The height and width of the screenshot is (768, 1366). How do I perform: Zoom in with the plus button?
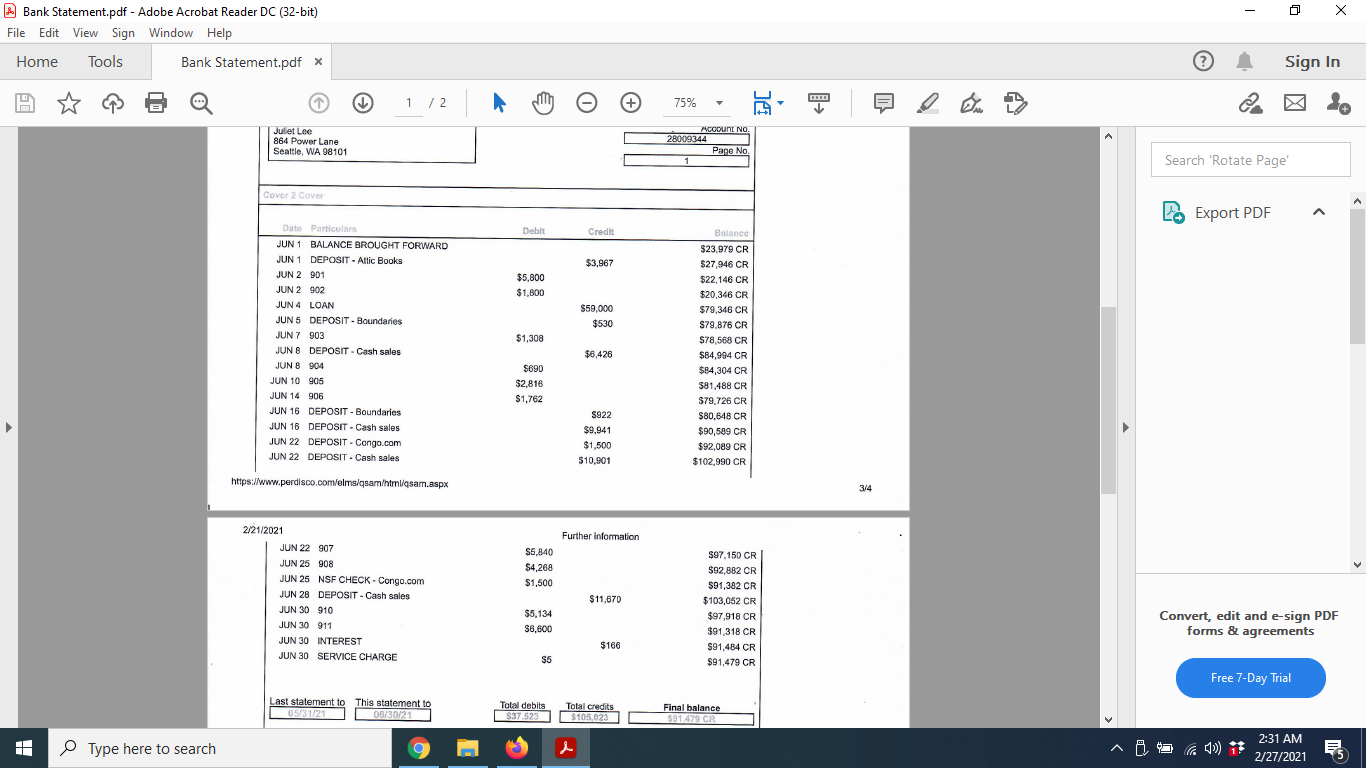click(x=631, y=103)
